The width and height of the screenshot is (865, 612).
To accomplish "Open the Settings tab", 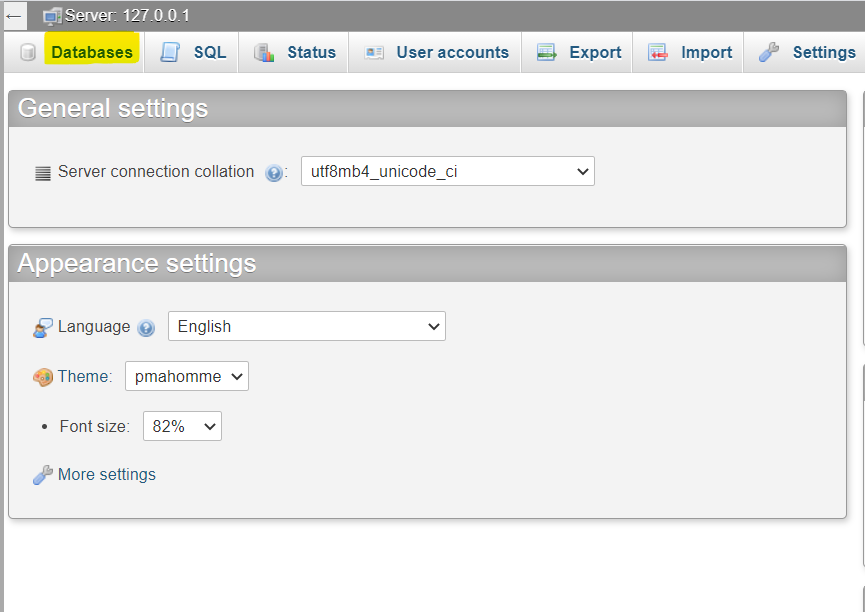I will tap(824, 52).
